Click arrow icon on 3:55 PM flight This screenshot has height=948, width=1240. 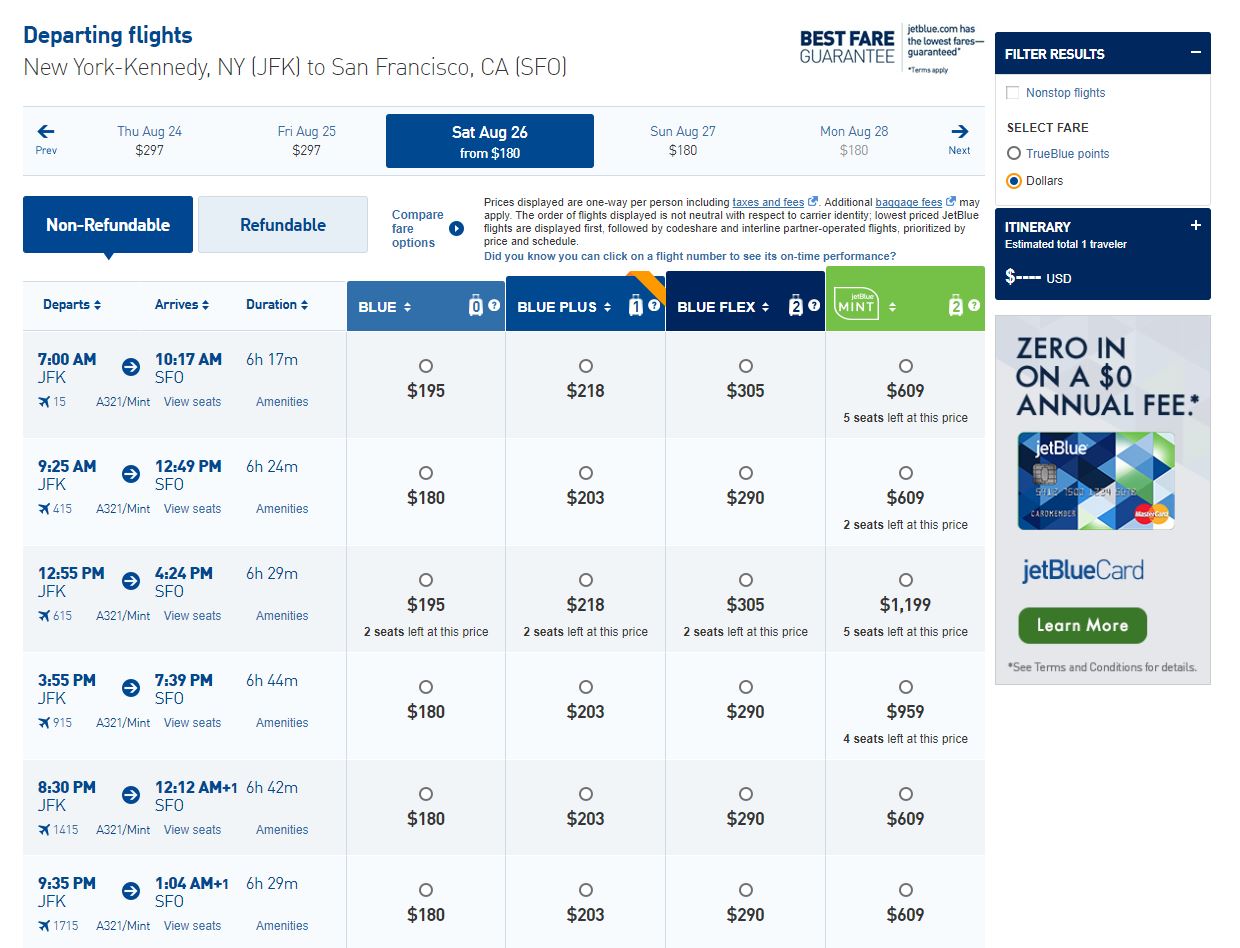pos(131,688)
